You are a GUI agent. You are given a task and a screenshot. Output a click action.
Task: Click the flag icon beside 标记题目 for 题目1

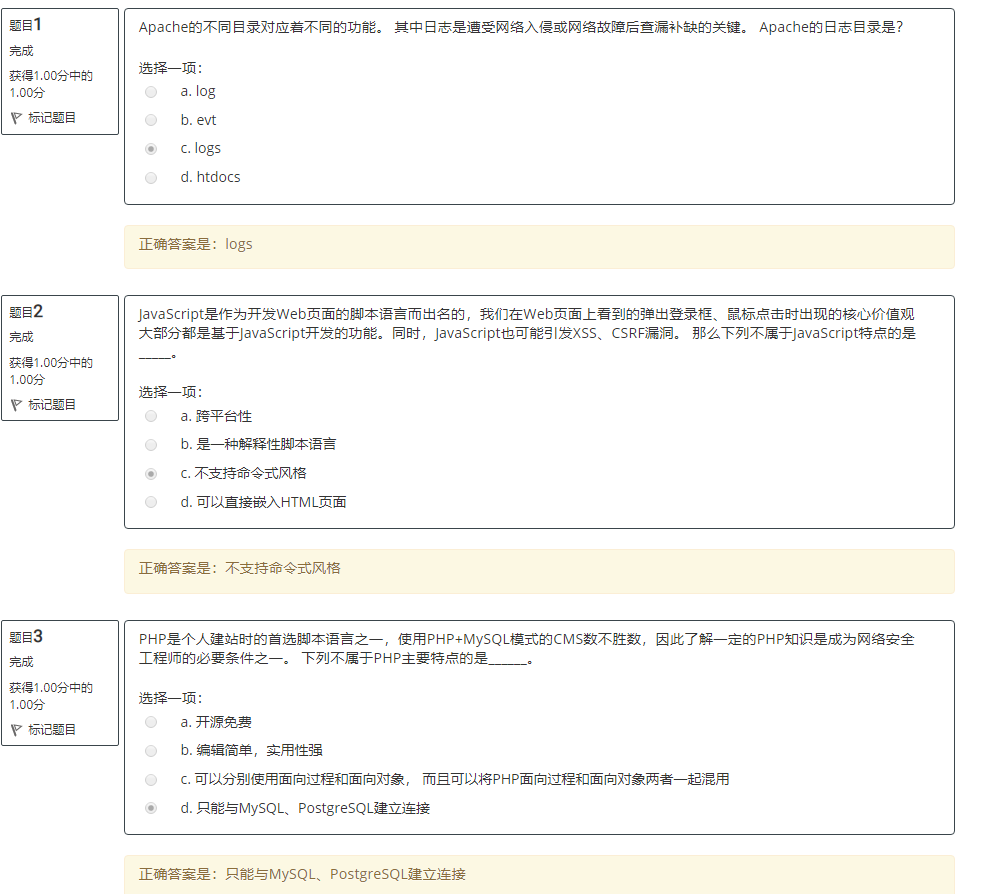(17, 117)
